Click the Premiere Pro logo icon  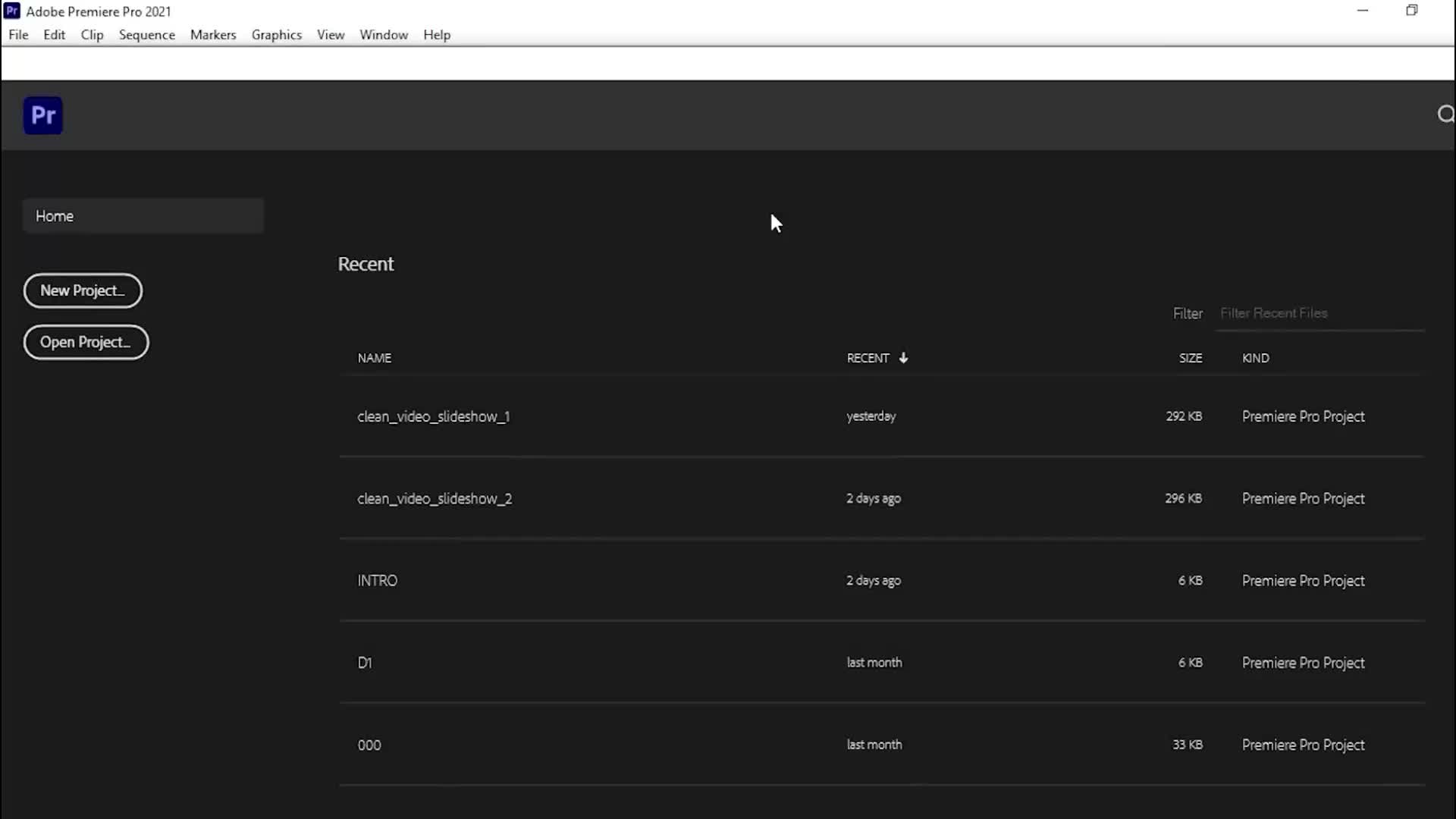click(43, 115)
